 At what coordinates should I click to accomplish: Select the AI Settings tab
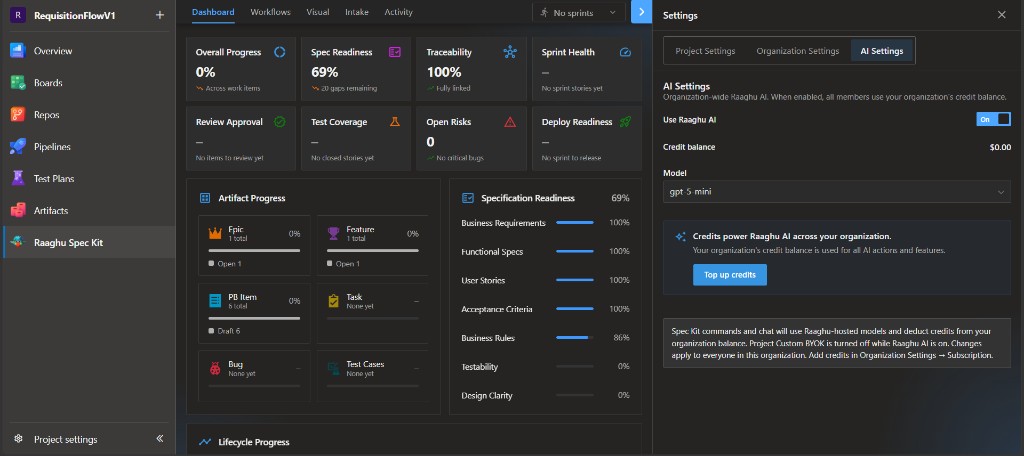tap(882, 51)
